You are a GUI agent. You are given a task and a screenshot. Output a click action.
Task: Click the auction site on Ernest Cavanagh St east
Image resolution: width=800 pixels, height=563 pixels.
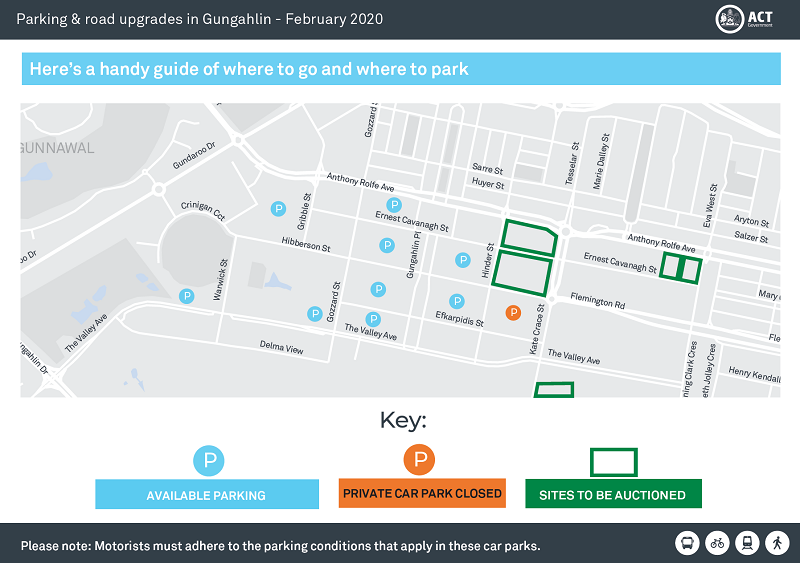(x=681, y=268)
